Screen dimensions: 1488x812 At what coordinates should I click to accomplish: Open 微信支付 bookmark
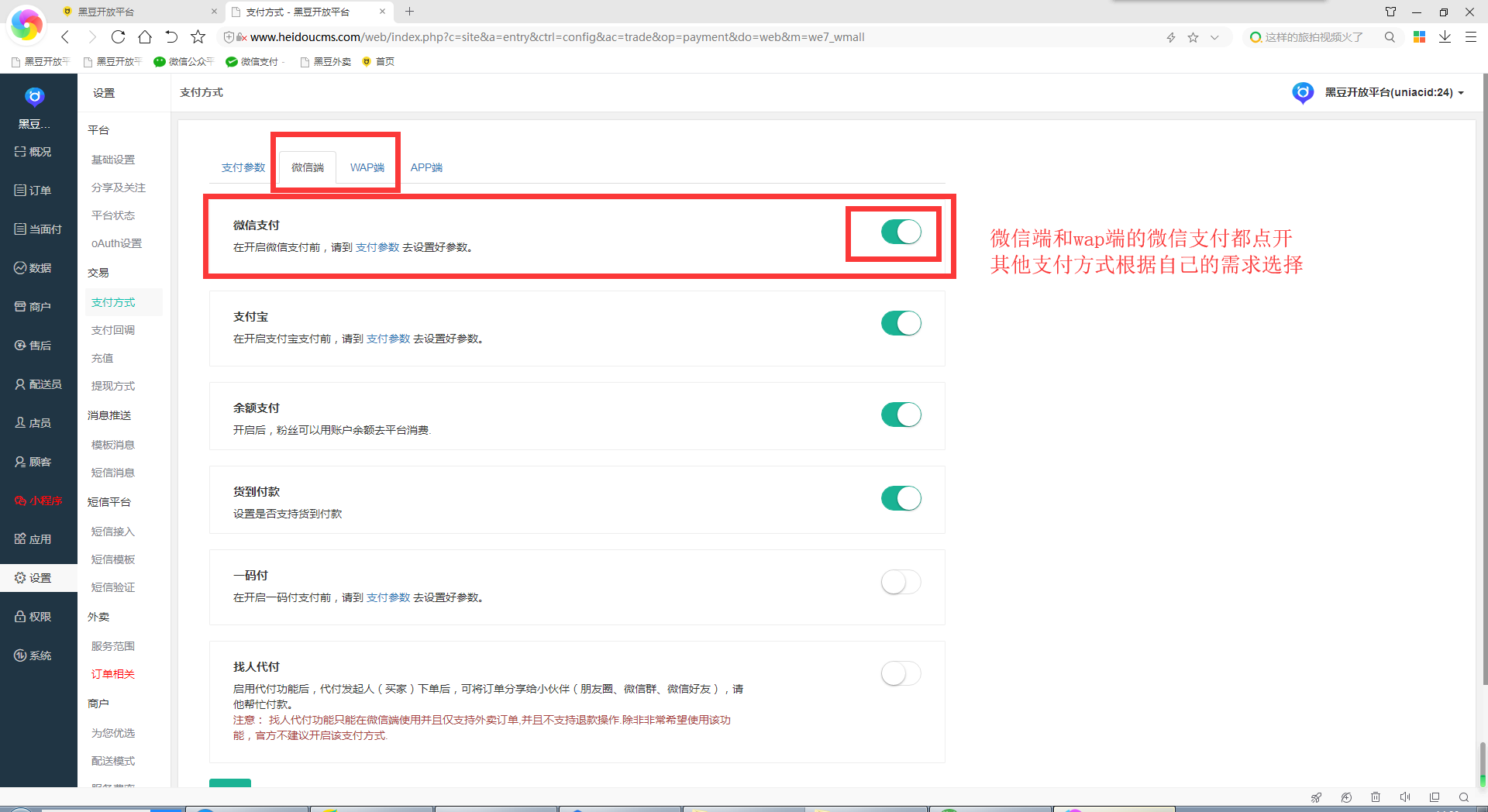pyautogui.click(x=255, y=62)
